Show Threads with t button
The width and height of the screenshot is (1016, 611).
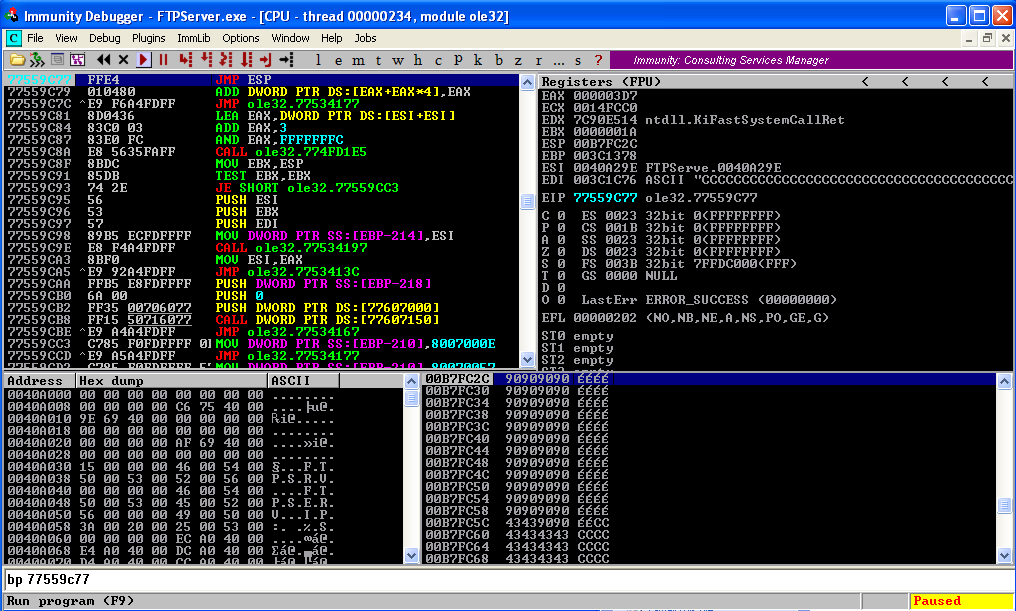coord(378,60)
